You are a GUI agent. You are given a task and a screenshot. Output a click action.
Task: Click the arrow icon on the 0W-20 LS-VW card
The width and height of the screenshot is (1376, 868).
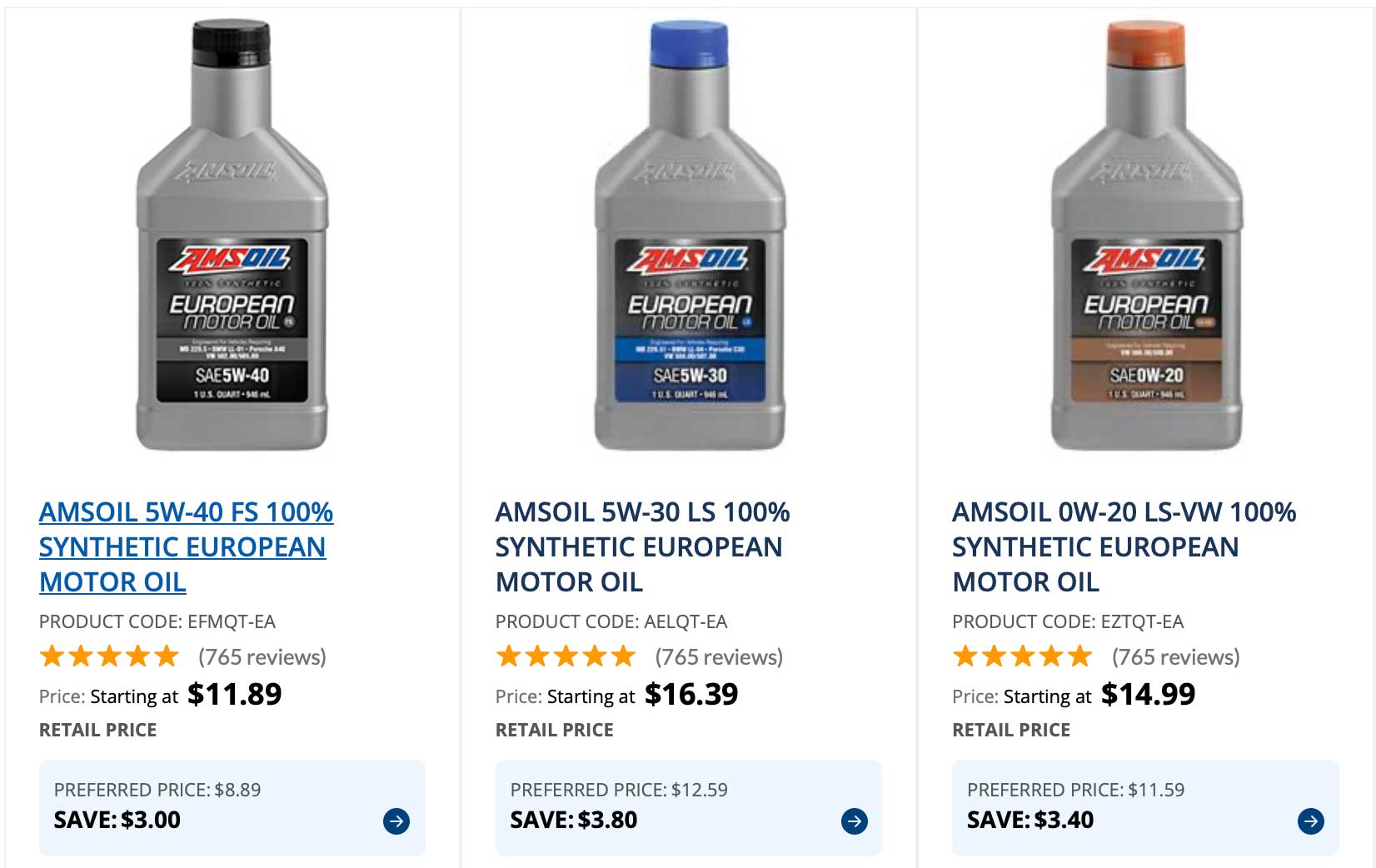pos(1309,821)
